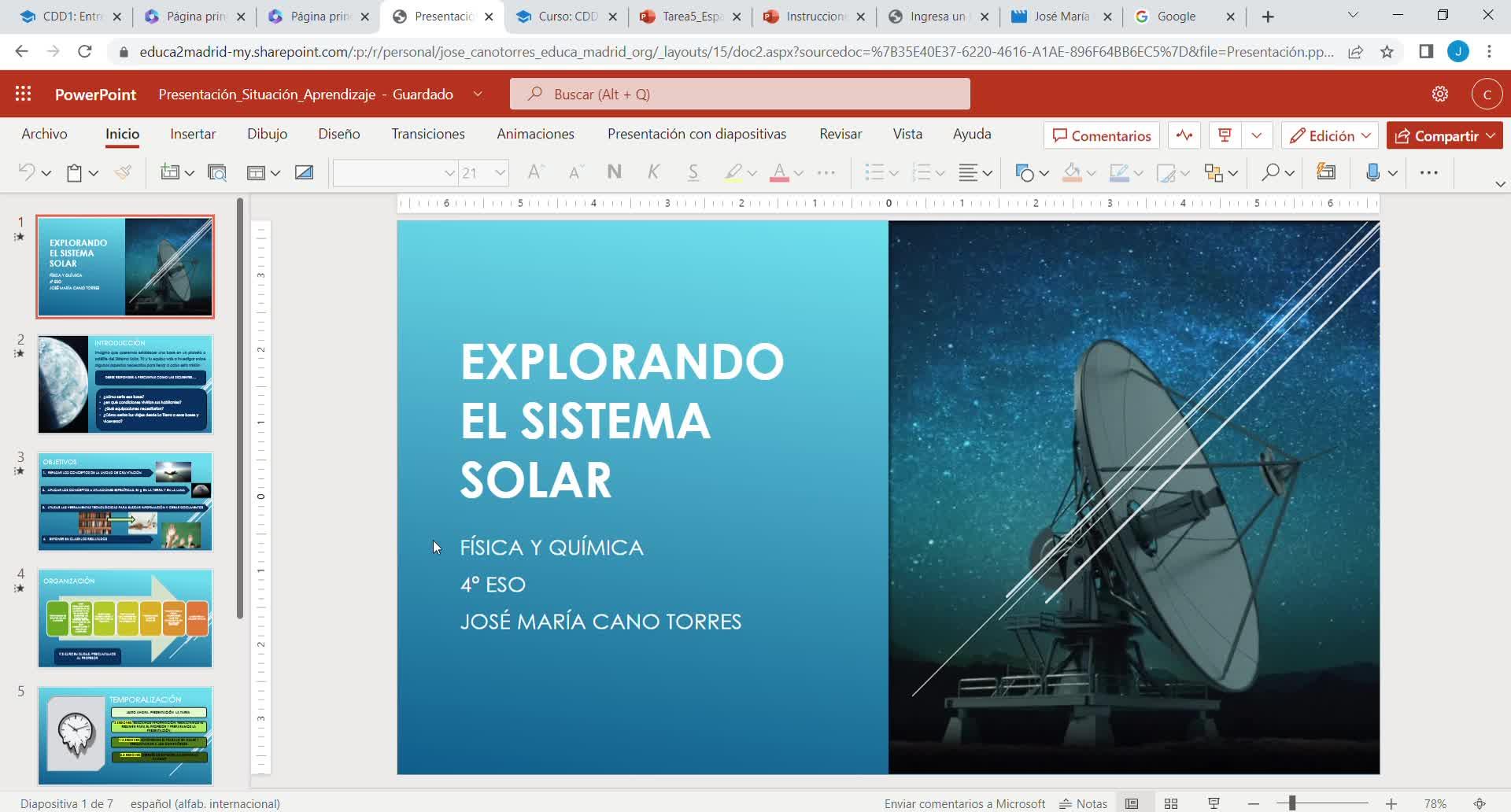This screenshot has width=1511, height=812.
Task: Open the settings gear icon
Action: tap(1439, 94)
